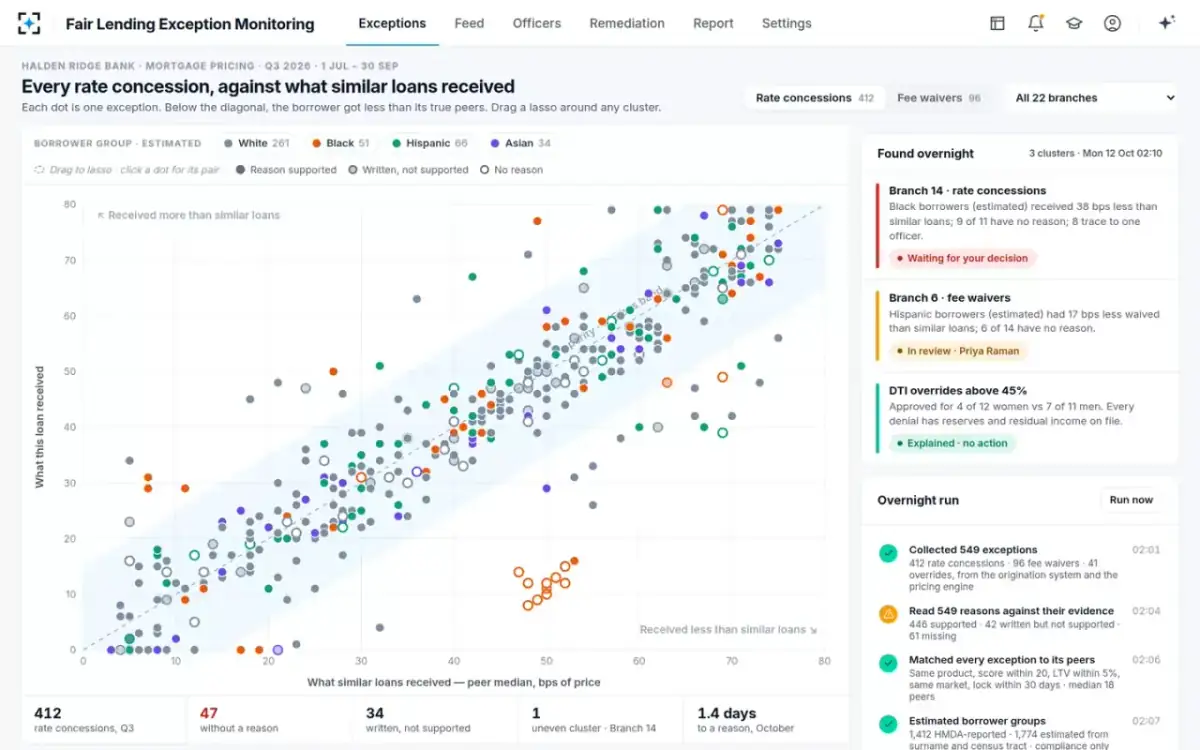Click green check beside Collected 549 exceptions
This screenshot has height=750, width=1200.
(887, 553)
